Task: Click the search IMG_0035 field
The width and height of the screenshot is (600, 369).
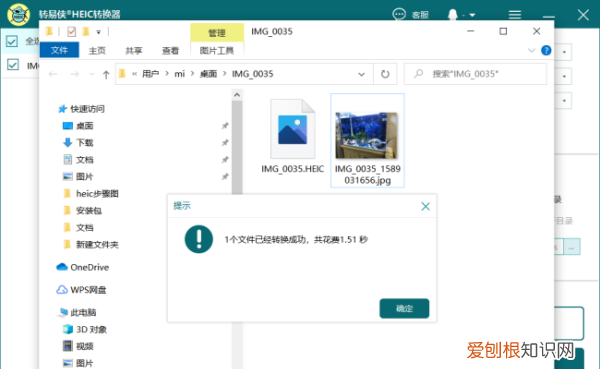Action: point(475,74)
